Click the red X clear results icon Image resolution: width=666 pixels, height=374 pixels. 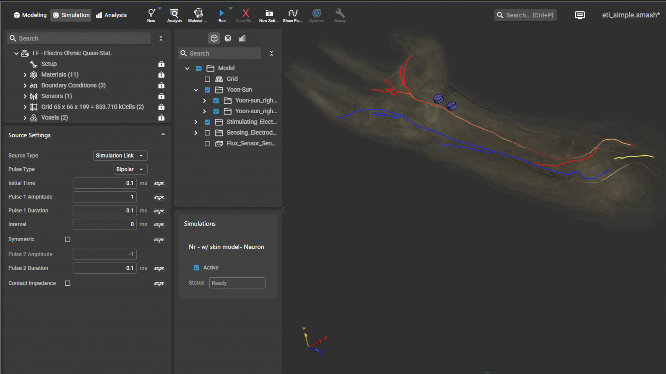pos(245,15)
